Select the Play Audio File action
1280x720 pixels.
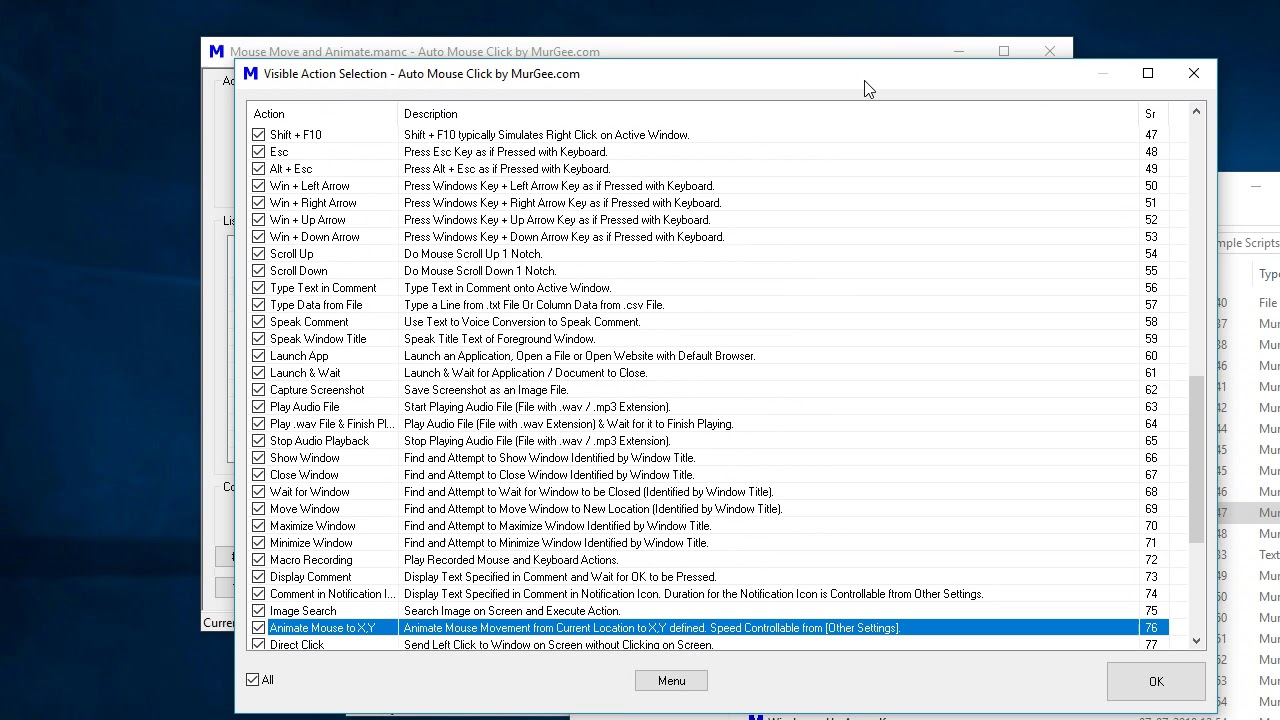[708, 407]
